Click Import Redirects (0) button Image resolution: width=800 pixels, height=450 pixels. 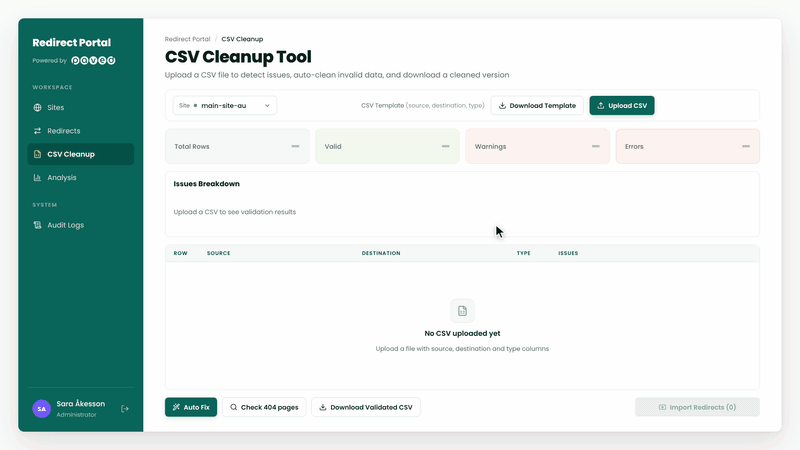[697, 407]
